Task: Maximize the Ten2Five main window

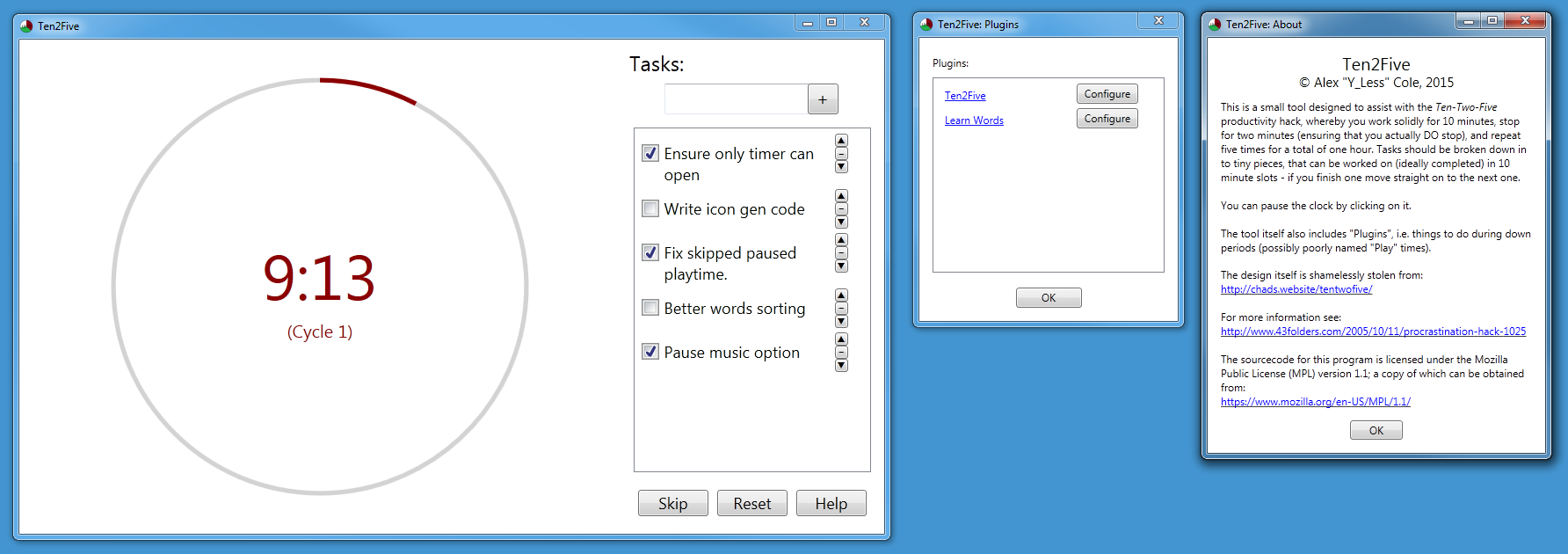Action: tap(831, 22)
